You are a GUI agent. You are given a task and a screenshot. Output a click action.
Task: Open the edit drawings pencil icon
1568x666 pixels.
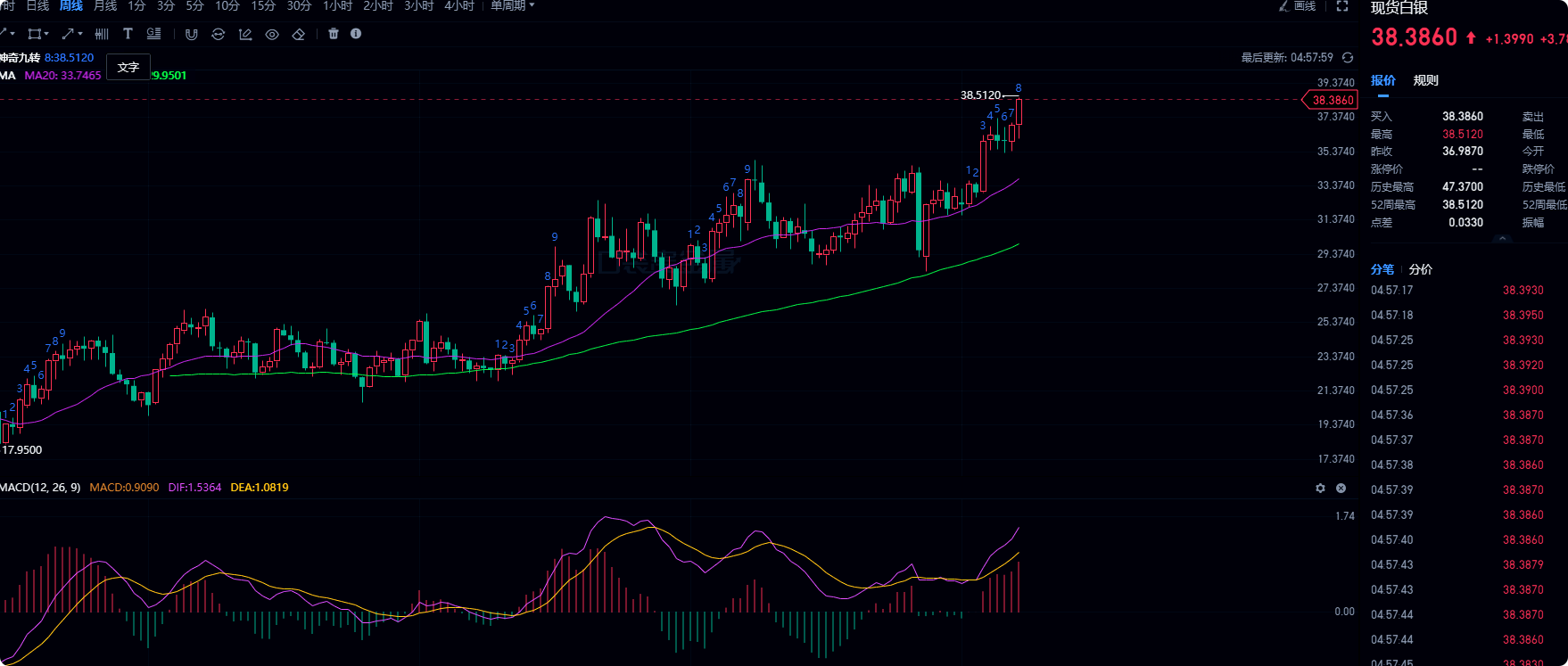coord(245,34)
